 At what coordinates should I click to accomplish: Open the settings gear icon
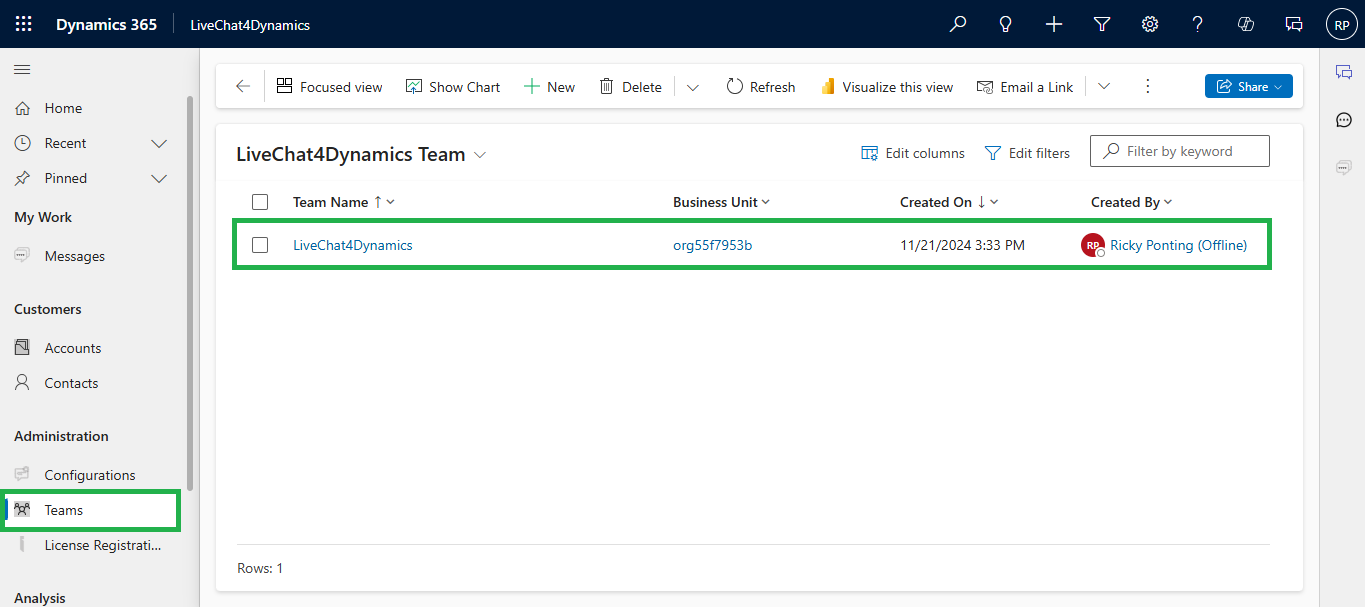(1150, 24)
